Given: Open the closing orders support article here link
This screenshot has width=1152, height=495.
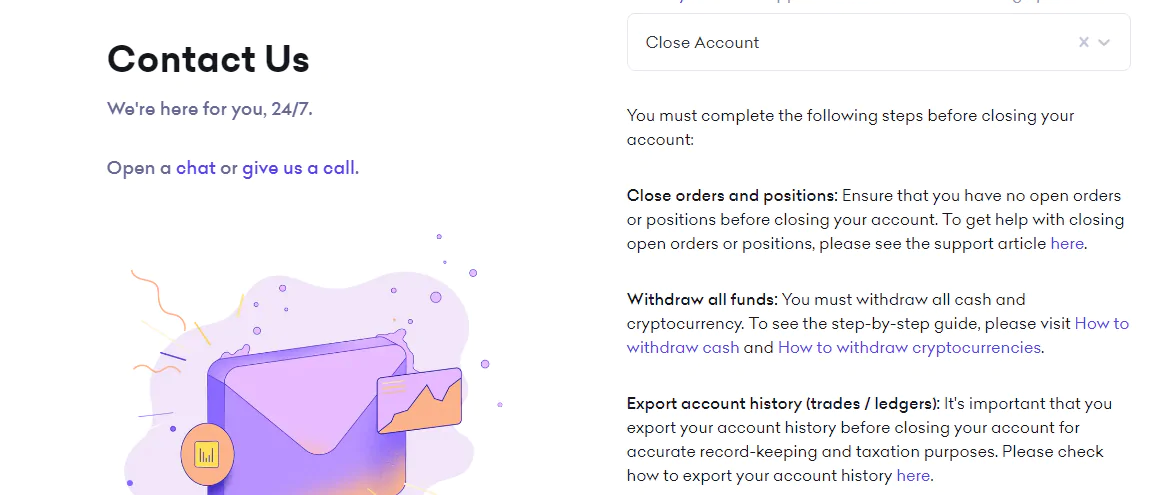Looking at the screenshot, I should coord(1067,243).
